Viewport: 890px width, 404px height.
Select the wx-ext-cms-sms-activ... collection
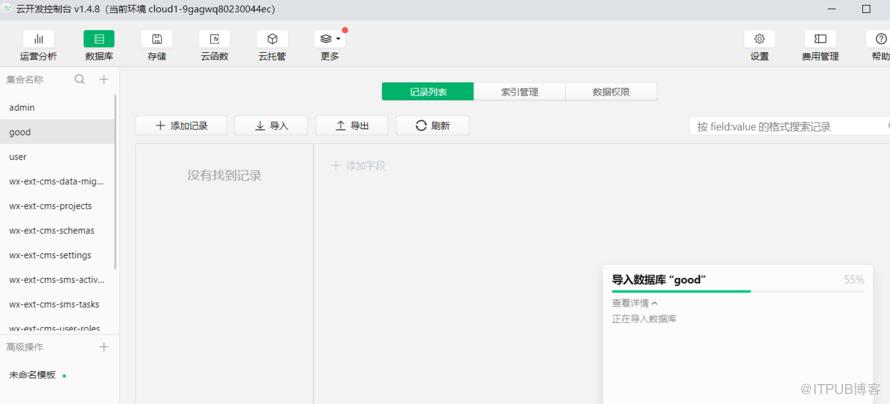coord(57,280)
